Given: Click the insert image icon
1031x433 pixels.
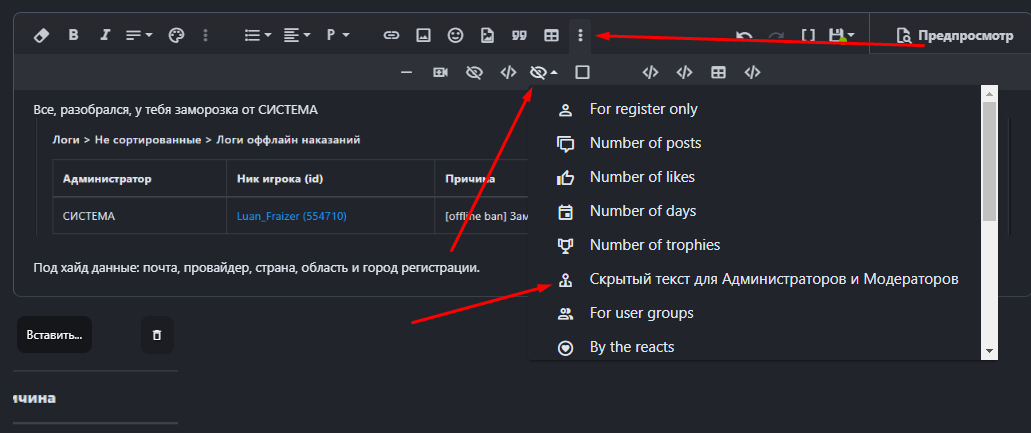Looking at the screenshot, I should [423, 35].
